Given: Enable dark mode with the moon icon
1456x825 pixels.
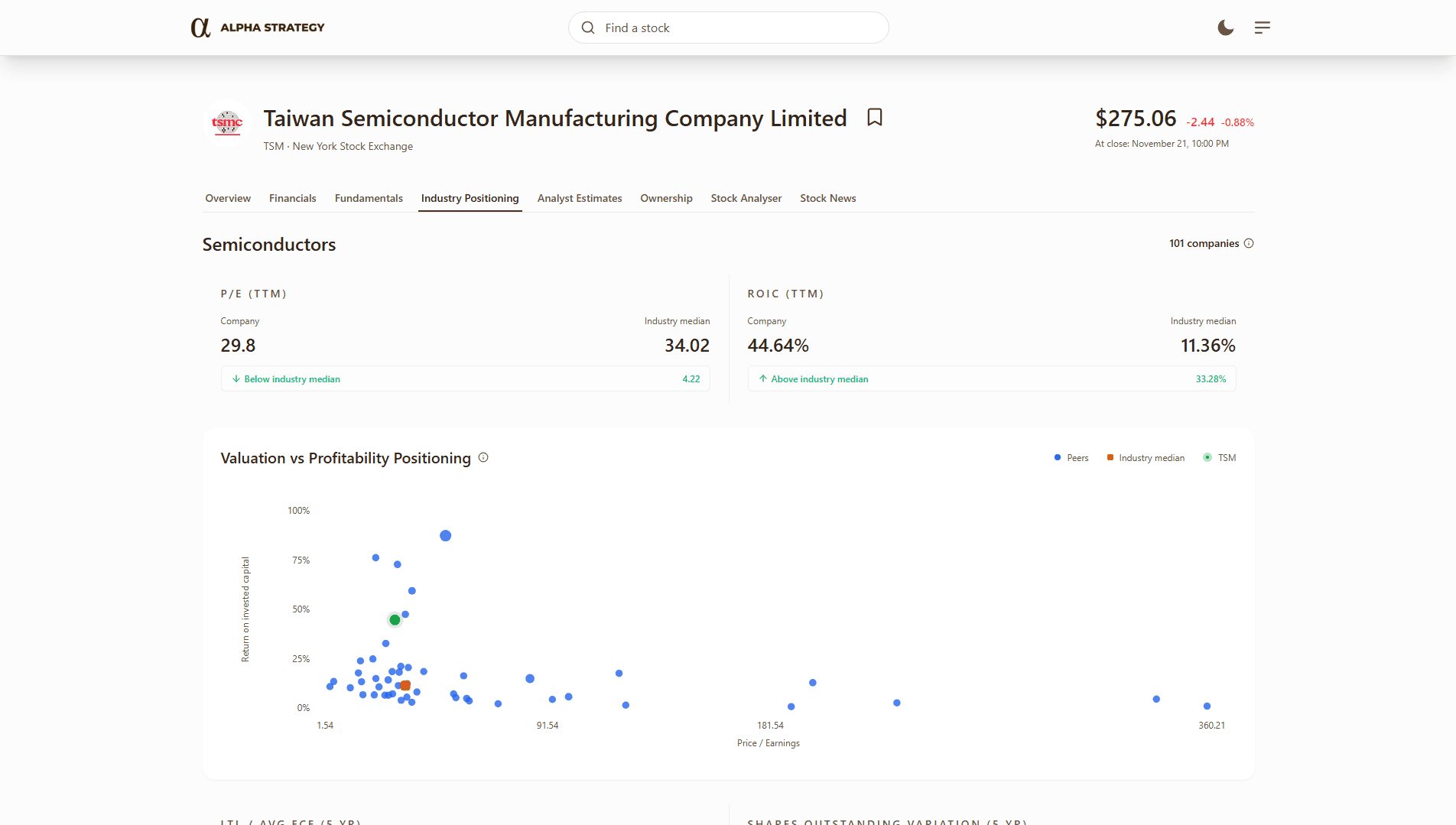Looking at the screenshot, I should pos(1224,28).
